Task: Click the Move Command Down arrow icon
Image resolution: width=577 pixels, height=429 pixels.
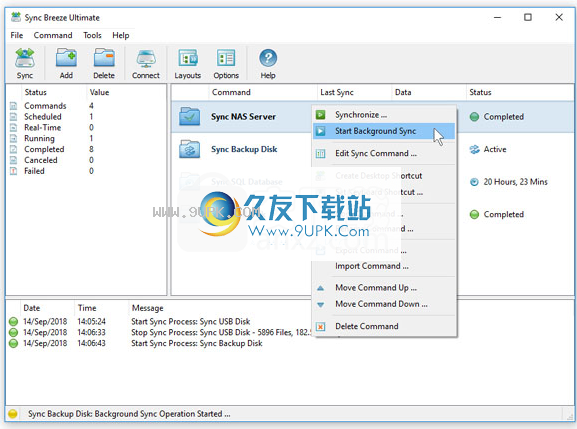Action: [x=321, y=305]
